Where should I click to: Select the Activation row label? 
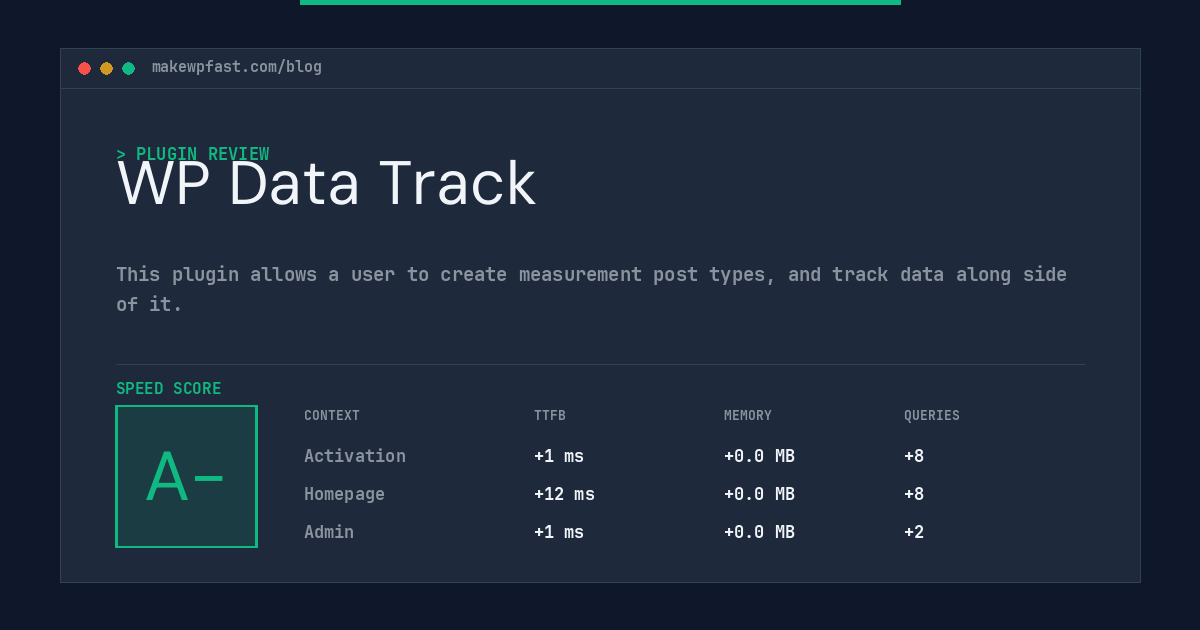[355, 456]
